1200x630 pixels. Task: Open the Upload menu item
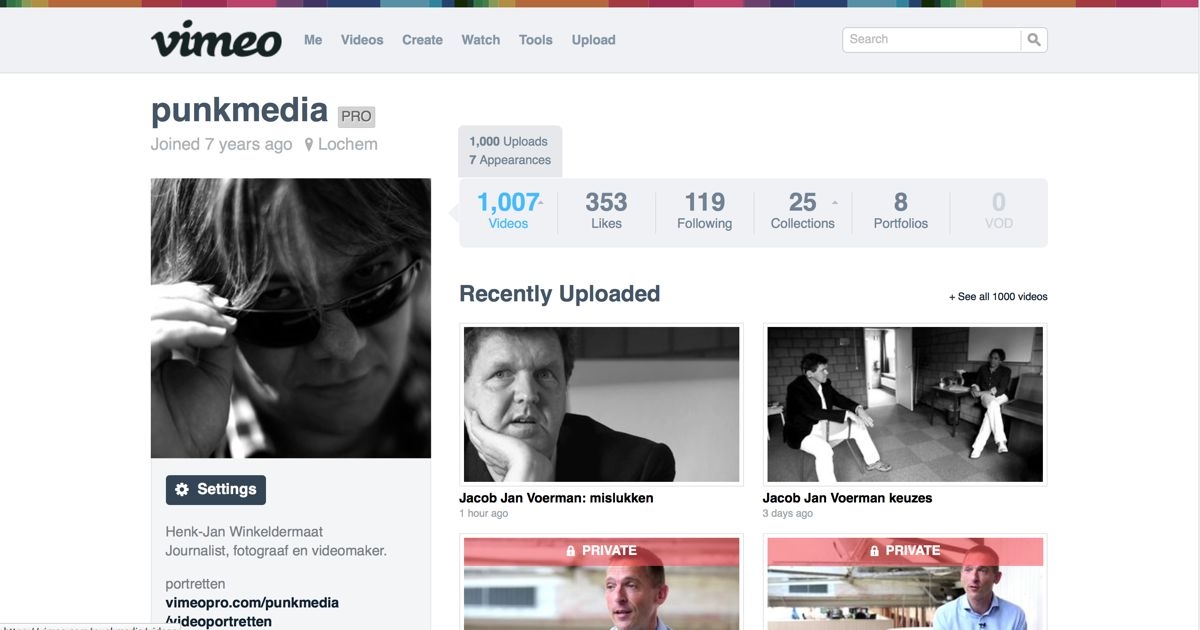point(593,40)
